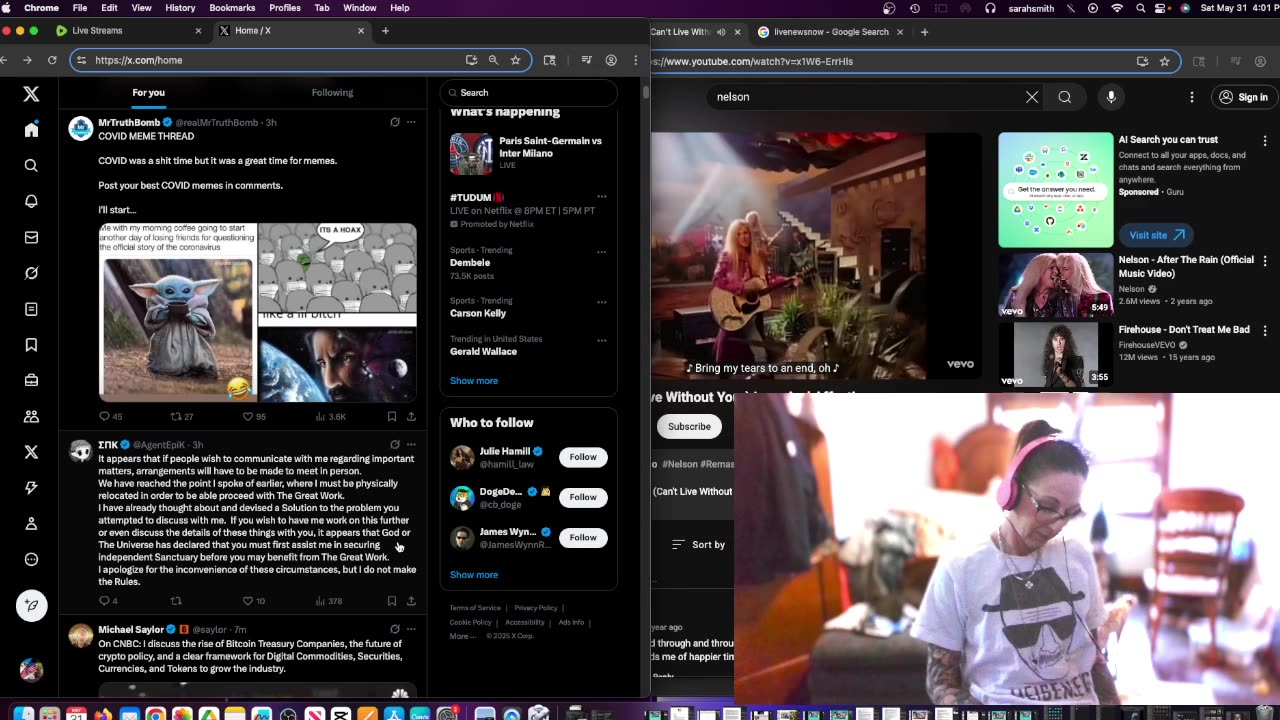Compose a new post with feather button
This screenshot has width=1280, height=720.
pos(31,605)
